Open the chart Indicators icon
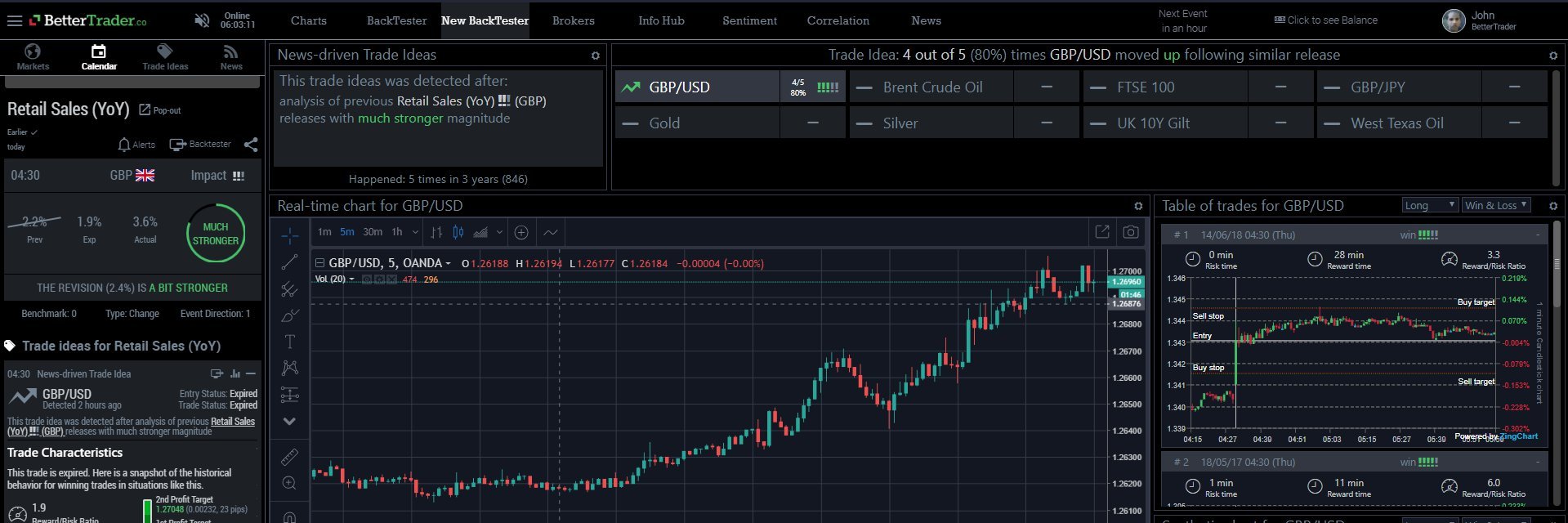The height and width of the screenshot is (523, 1568). click(551, 232)
